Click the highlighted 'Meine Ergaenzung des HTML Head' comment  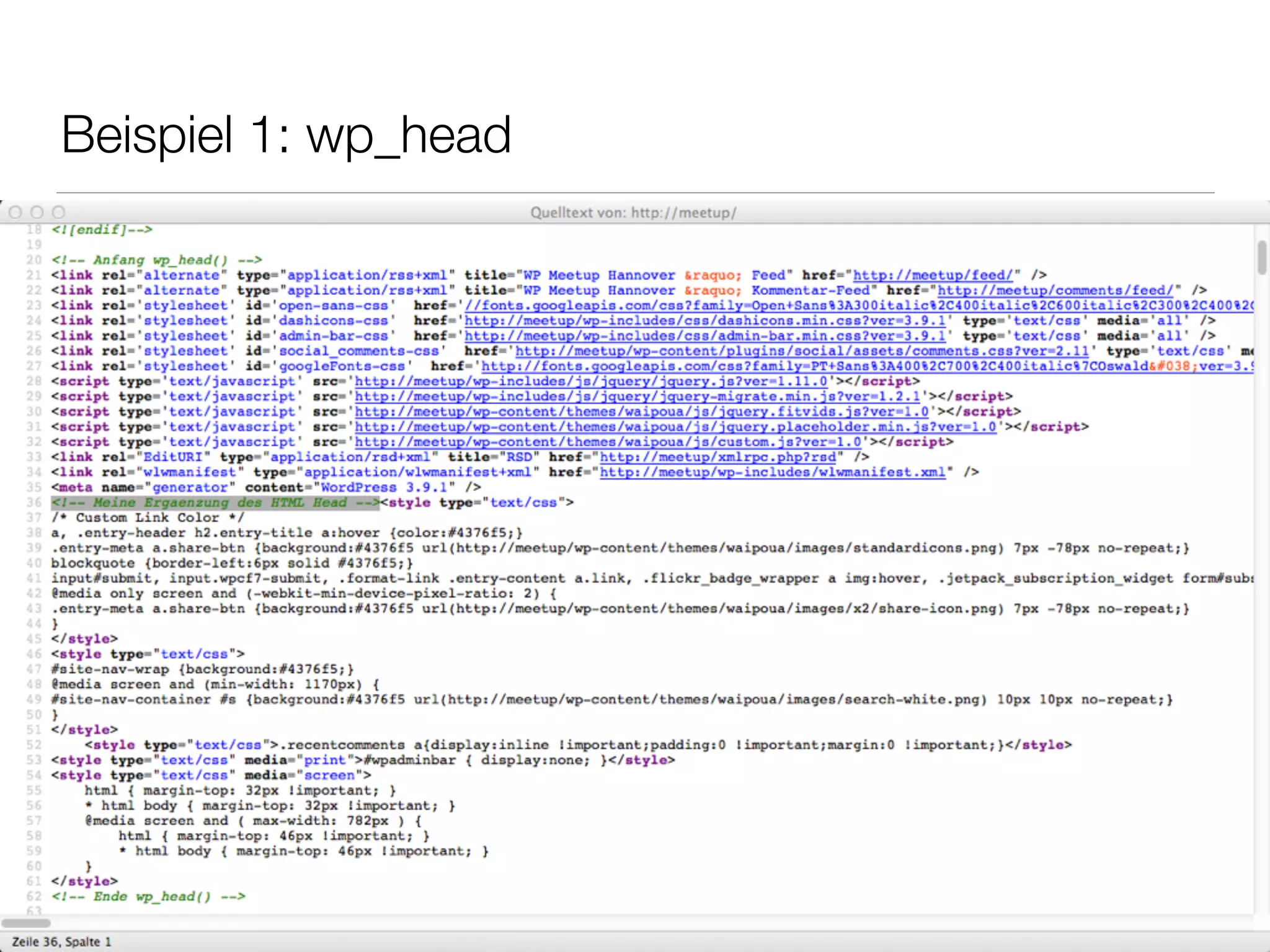215,503
